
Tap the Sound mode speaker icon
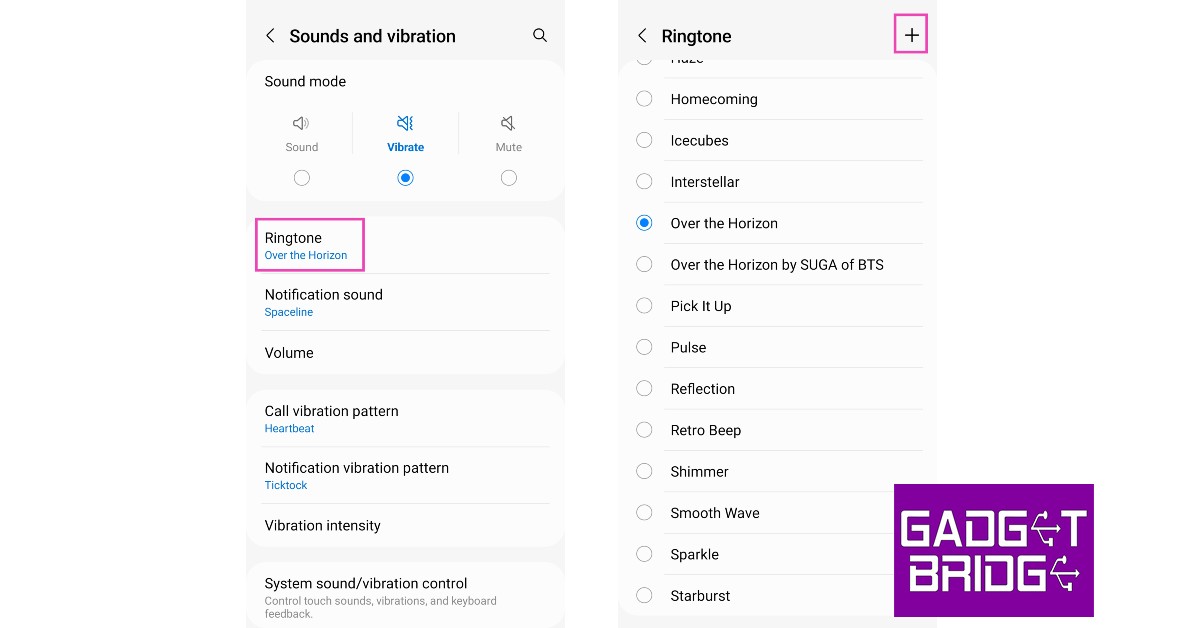(301, 124)
